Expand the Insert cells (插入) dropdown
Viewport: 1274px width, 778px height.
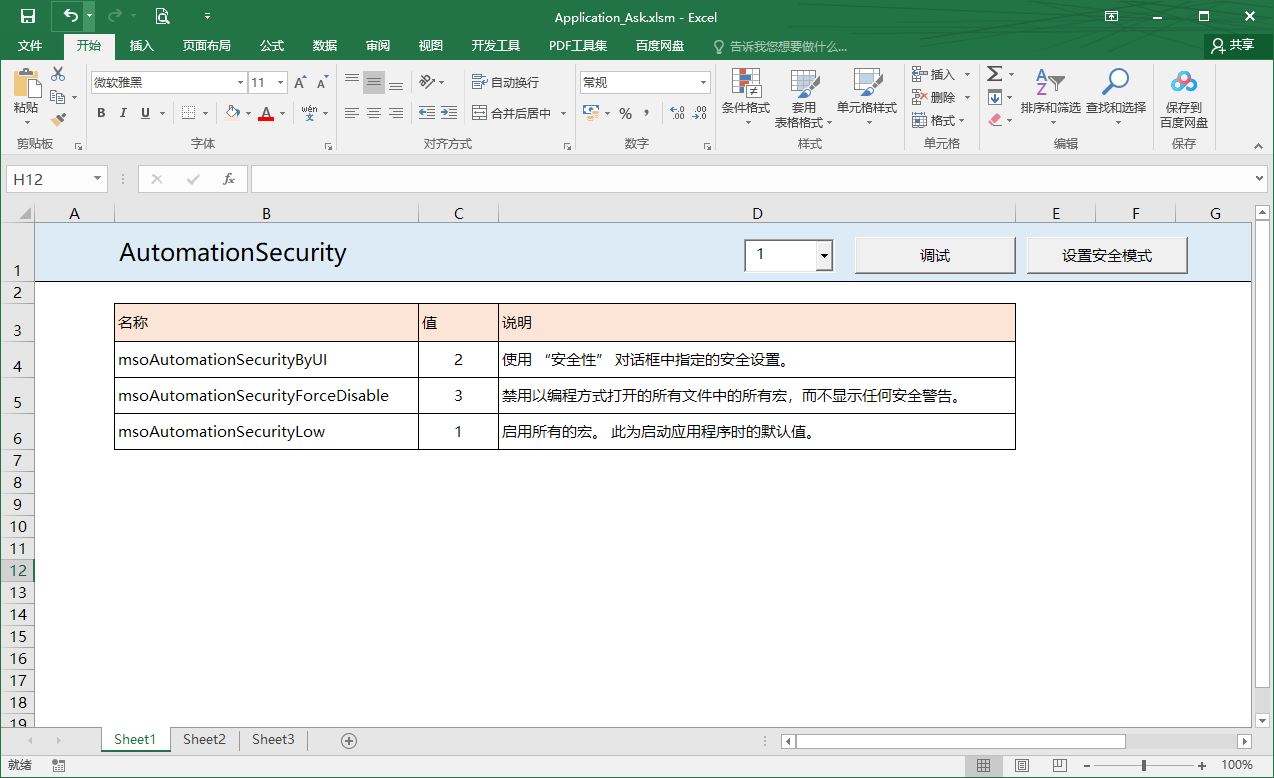click(x=967, y=75)
